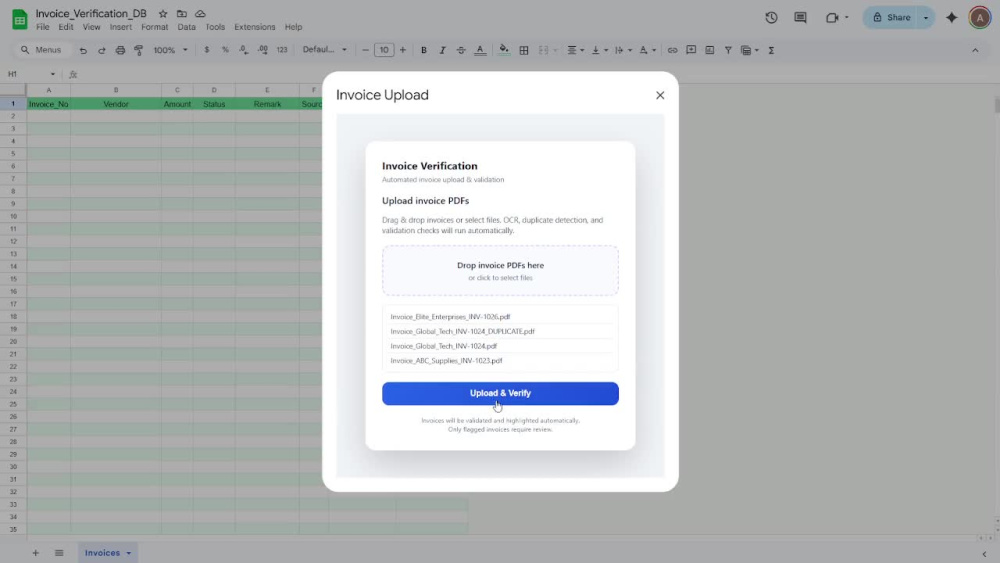Increase font size with plus button
Image resolution: width=1000 pixels, height=563 pixels.
402,50
